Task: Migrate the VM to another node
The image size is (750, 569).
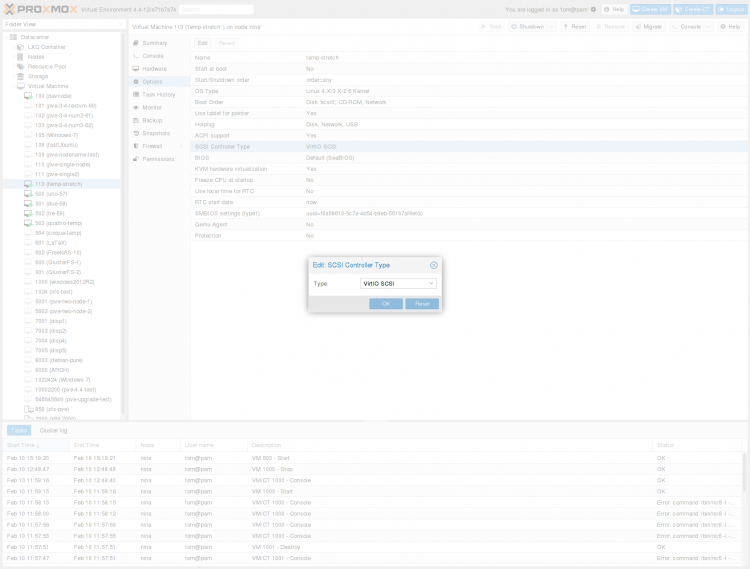Action: (x=648, y=27)
